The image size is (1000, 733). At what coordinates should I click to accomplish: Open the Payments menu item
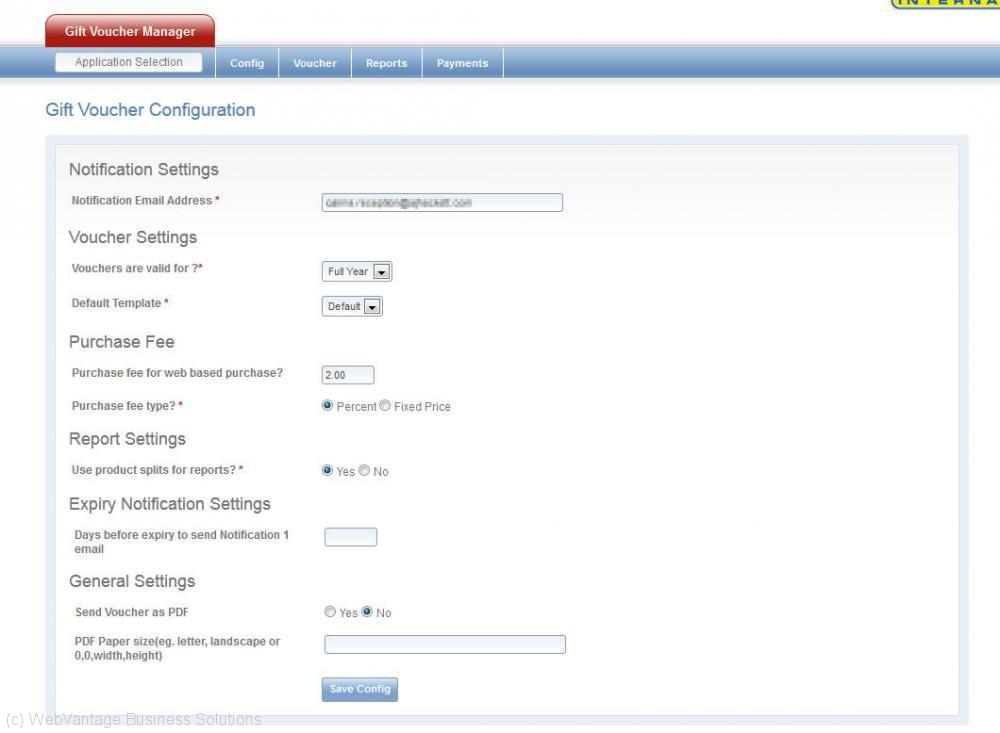[462, 63]
